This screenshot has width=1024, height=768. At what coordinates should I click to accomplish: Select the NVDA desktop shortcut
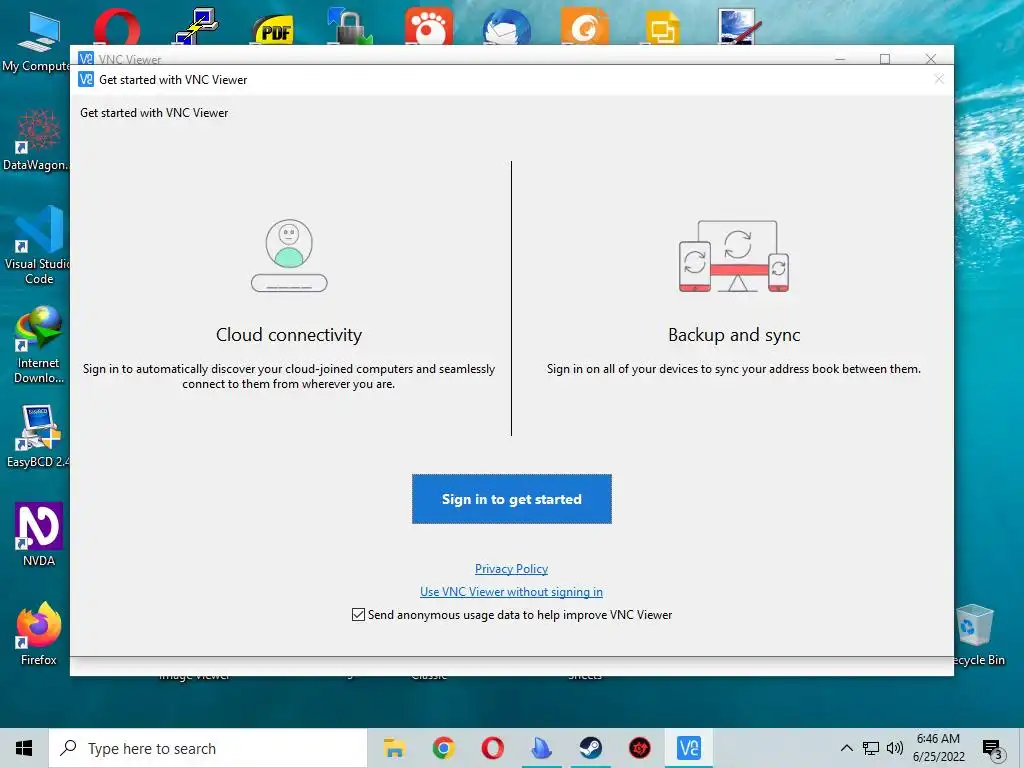click(x=39, y=535)
